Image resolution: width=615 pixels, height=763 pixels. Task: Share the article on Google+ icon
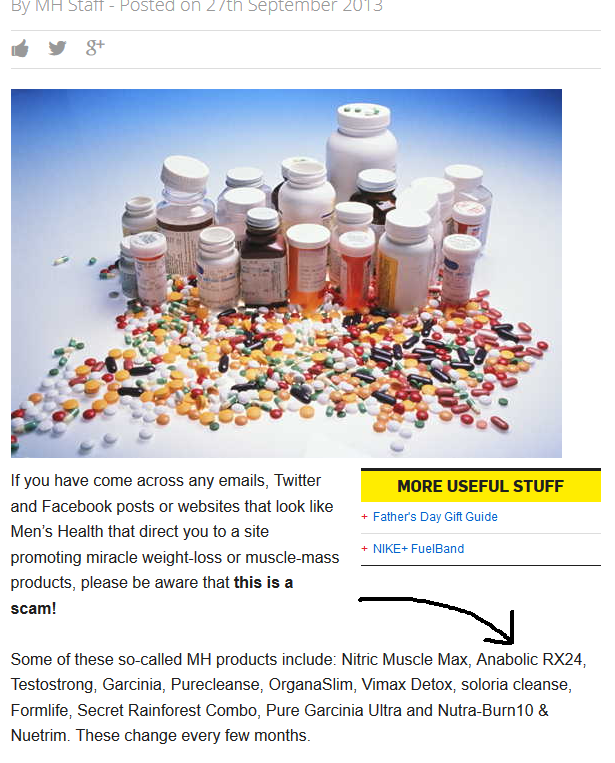[95, 48]
